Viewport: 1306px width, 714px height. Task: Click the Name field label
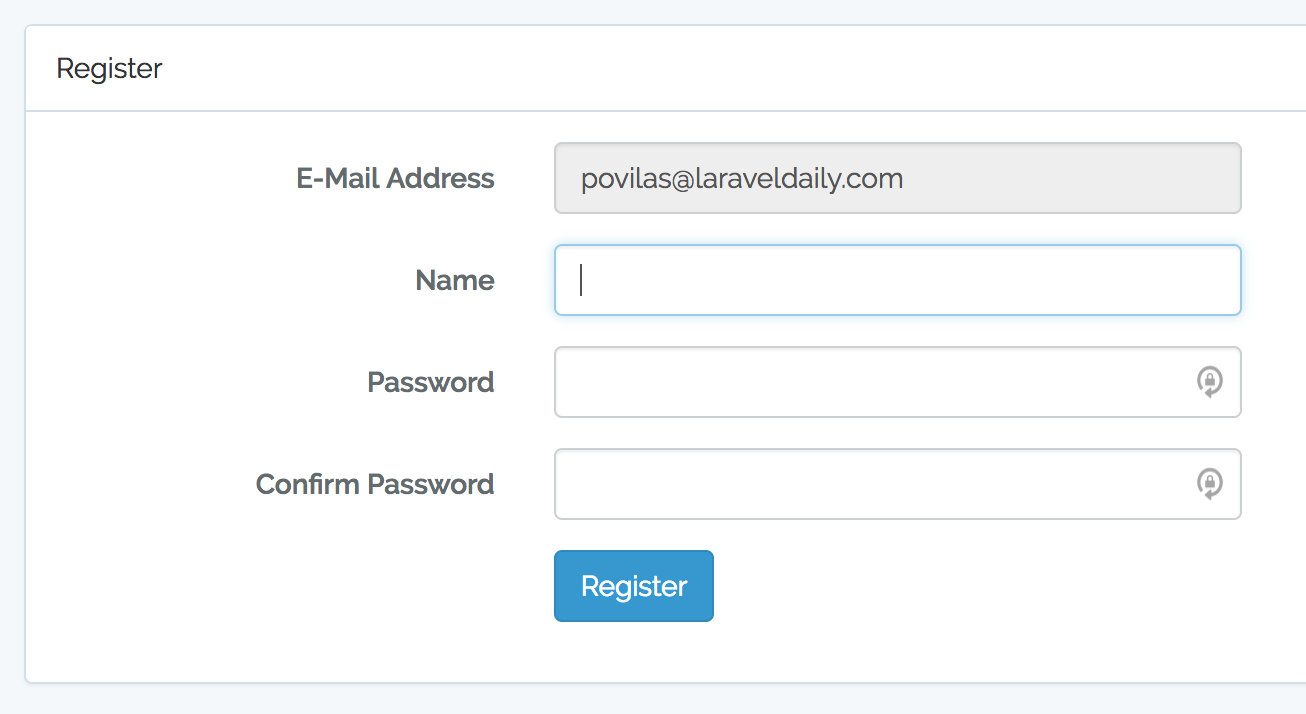(x=454, y=280)
